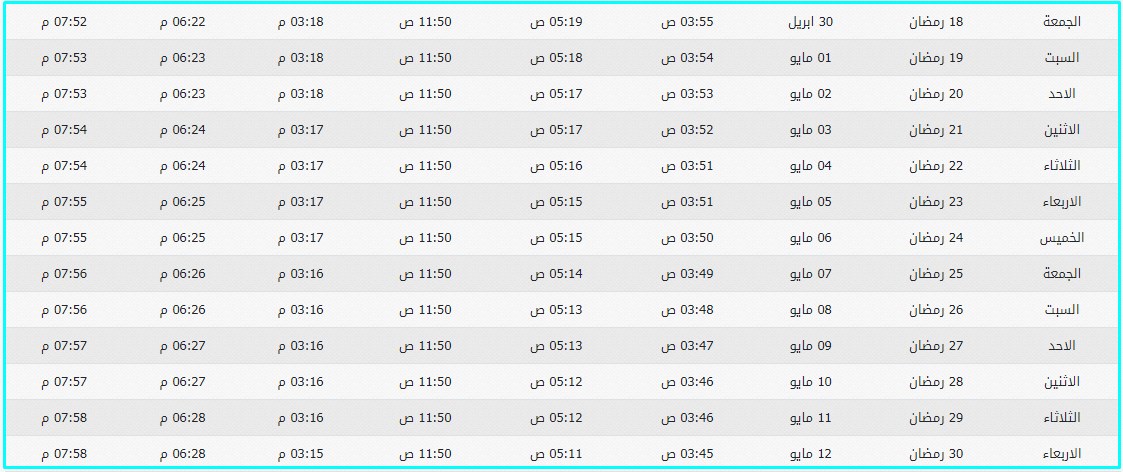The height and width of the screenshot is (472, 1123).
Task: Click the 23 رمضان cell
Action: tap(936, 201)
